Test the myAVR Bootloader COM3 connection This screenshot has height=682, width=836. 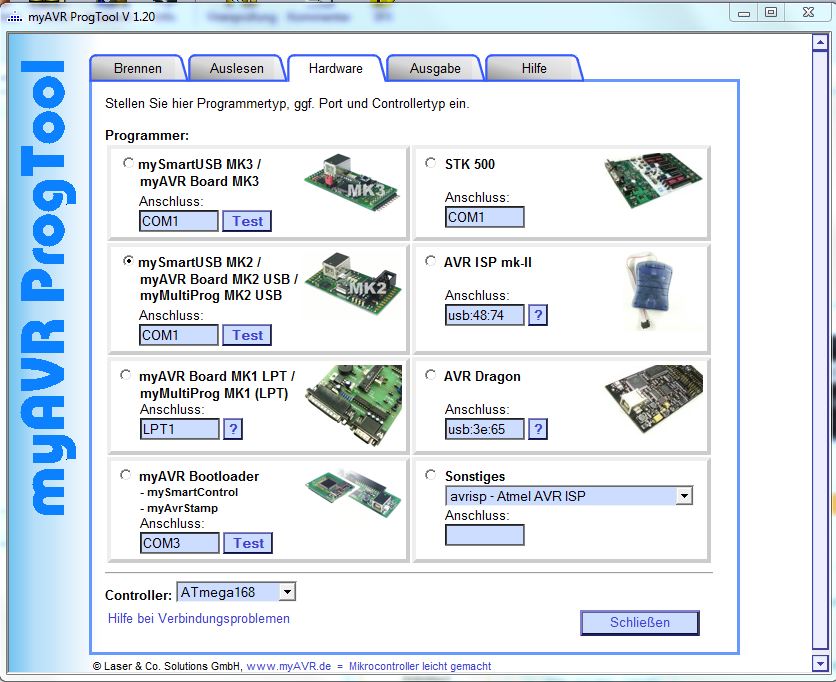(248, 543)
